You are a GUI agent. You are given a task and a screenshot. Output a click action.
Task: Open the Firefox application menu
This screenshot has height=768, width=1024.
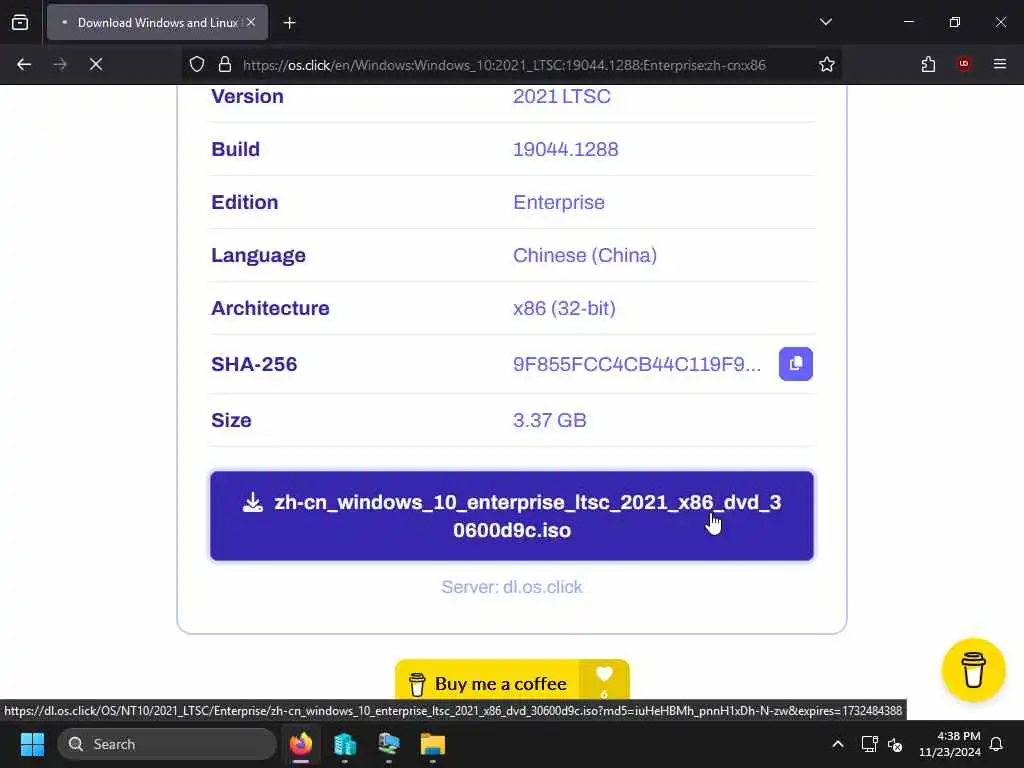pyautogui.click(x=1000, y=64)
